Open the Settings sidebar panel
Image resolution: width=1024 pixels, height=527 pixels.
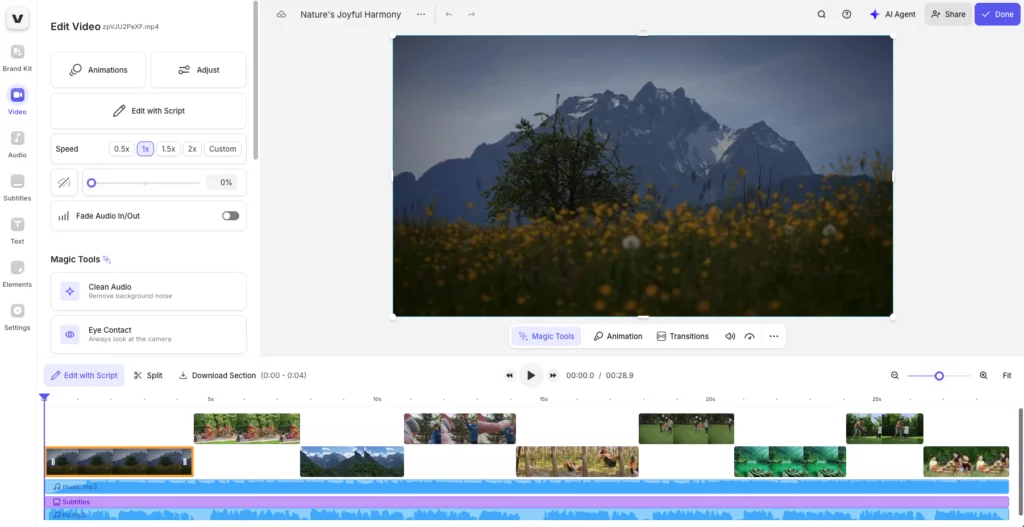tap(18, 317)
